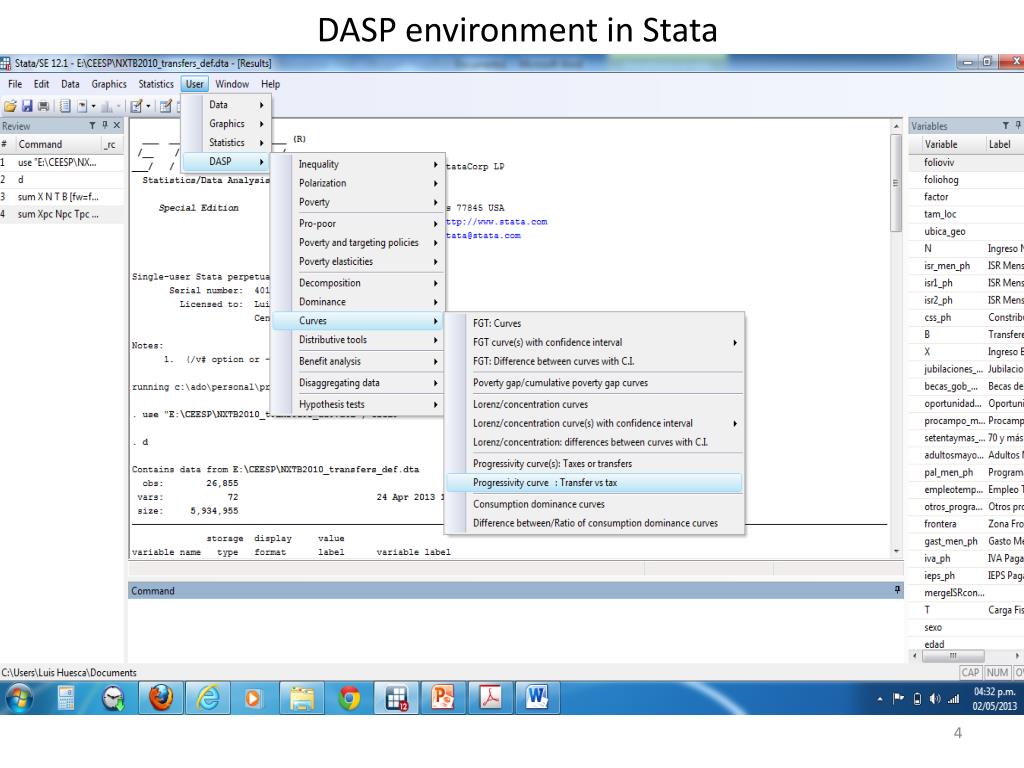
Task: Choose Lorenz/concentration curves
Action: click(x=594, y=404)
